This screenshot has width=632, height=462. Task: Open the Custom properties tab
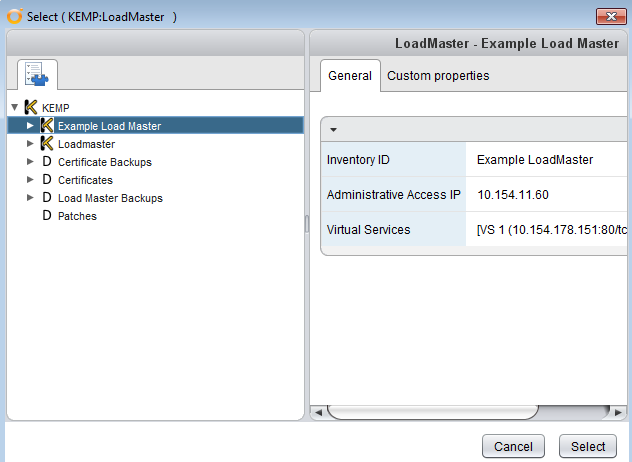click(438, 76)
